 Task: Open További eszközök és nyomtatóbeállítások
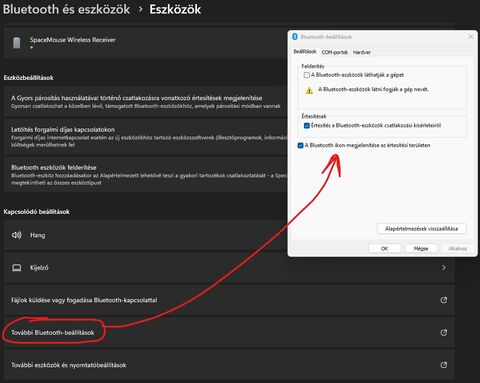(229, 365)
